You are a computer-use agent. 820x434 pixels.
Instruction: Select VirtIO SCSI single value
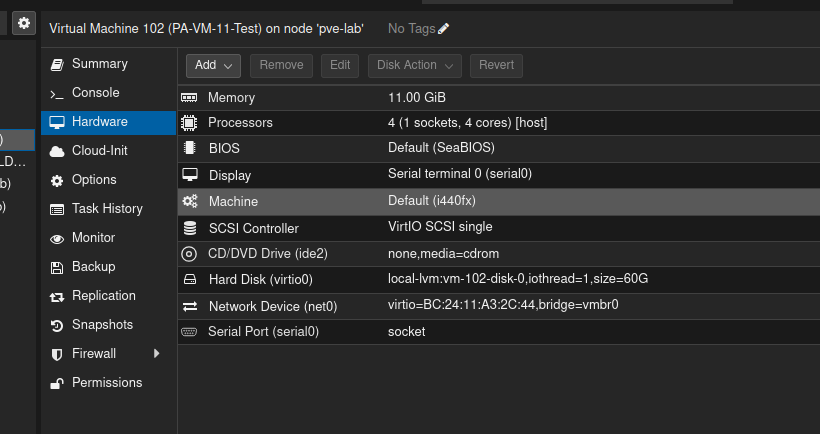[440, 227]
